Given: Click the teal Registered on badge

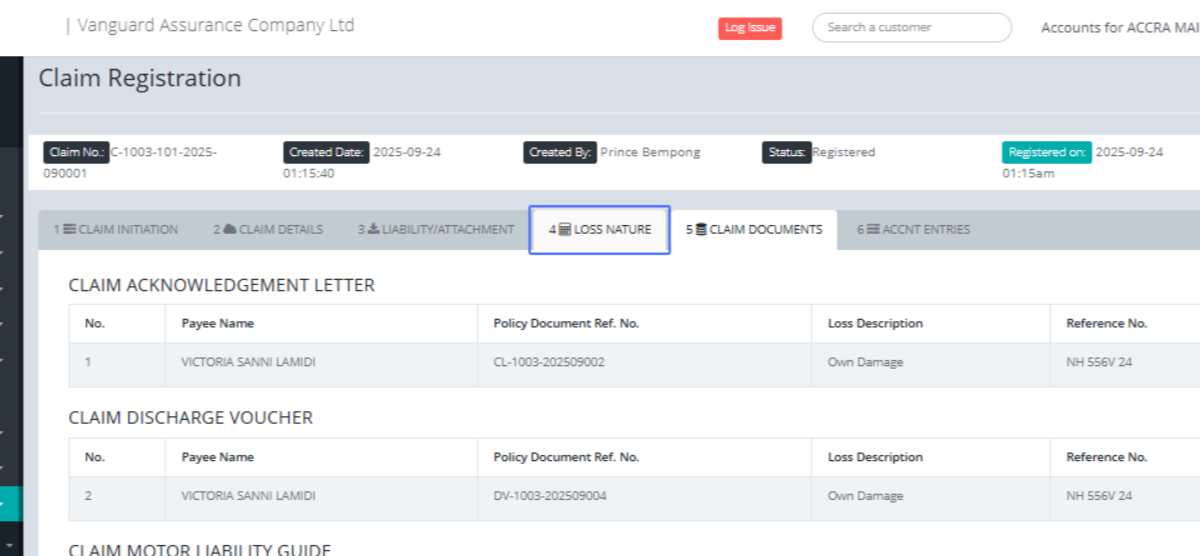Looking at the screenshot, I should [x=1046, y=153].
